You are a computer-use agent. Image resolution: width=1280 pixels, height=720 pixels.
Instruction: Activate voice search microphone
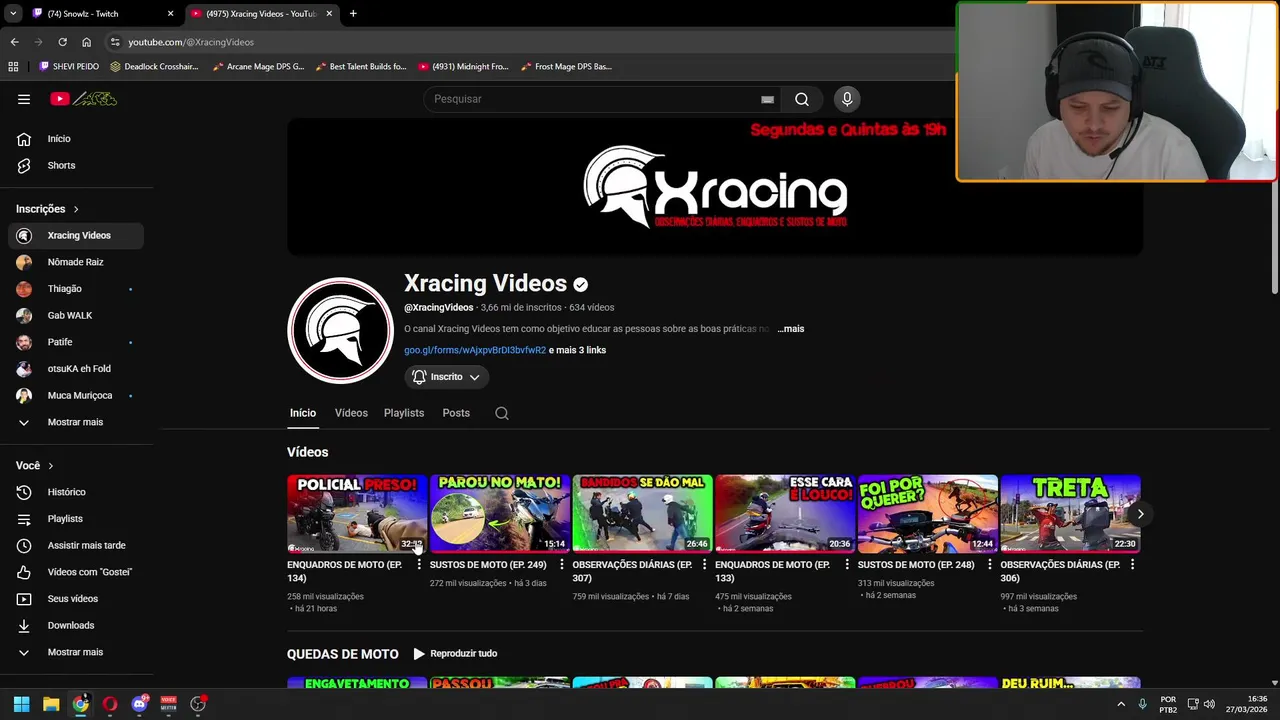tap(847, 99)
